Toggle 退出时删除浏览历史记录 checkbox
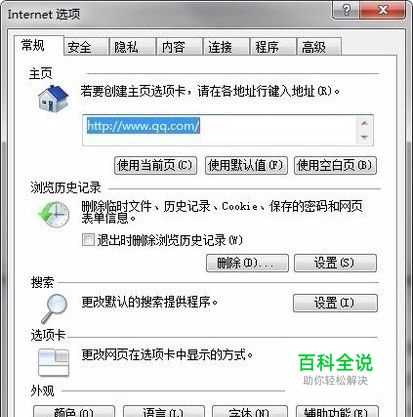 click(x=88, y=240)
